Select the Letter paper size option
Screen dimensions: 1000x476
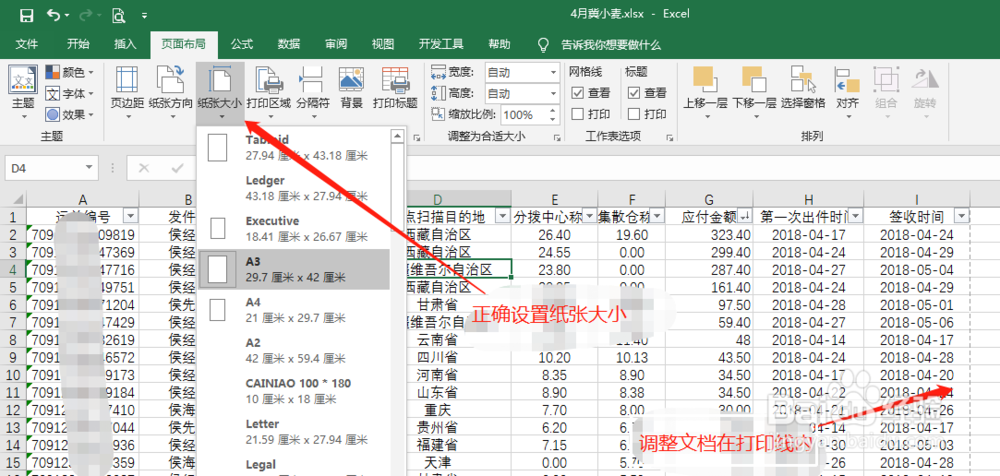tap(293, 431)
